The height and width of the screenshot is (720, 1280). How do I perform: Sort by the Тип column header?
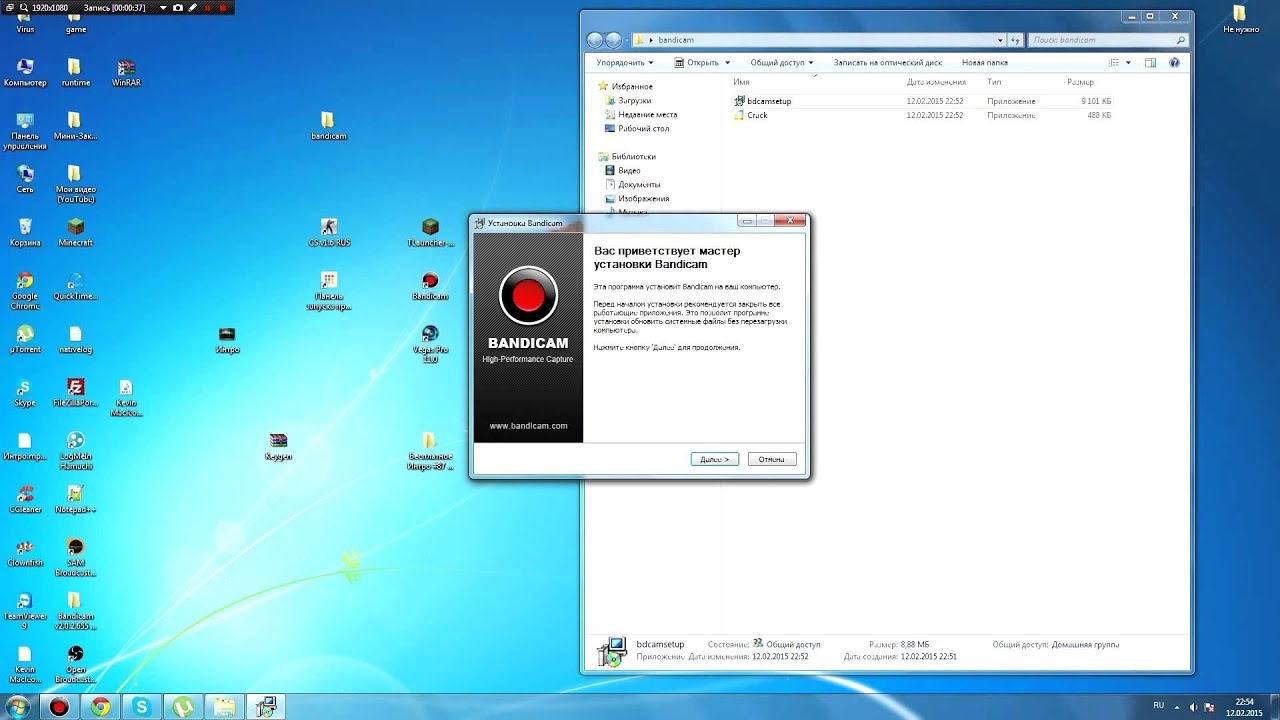pos(994,82)
